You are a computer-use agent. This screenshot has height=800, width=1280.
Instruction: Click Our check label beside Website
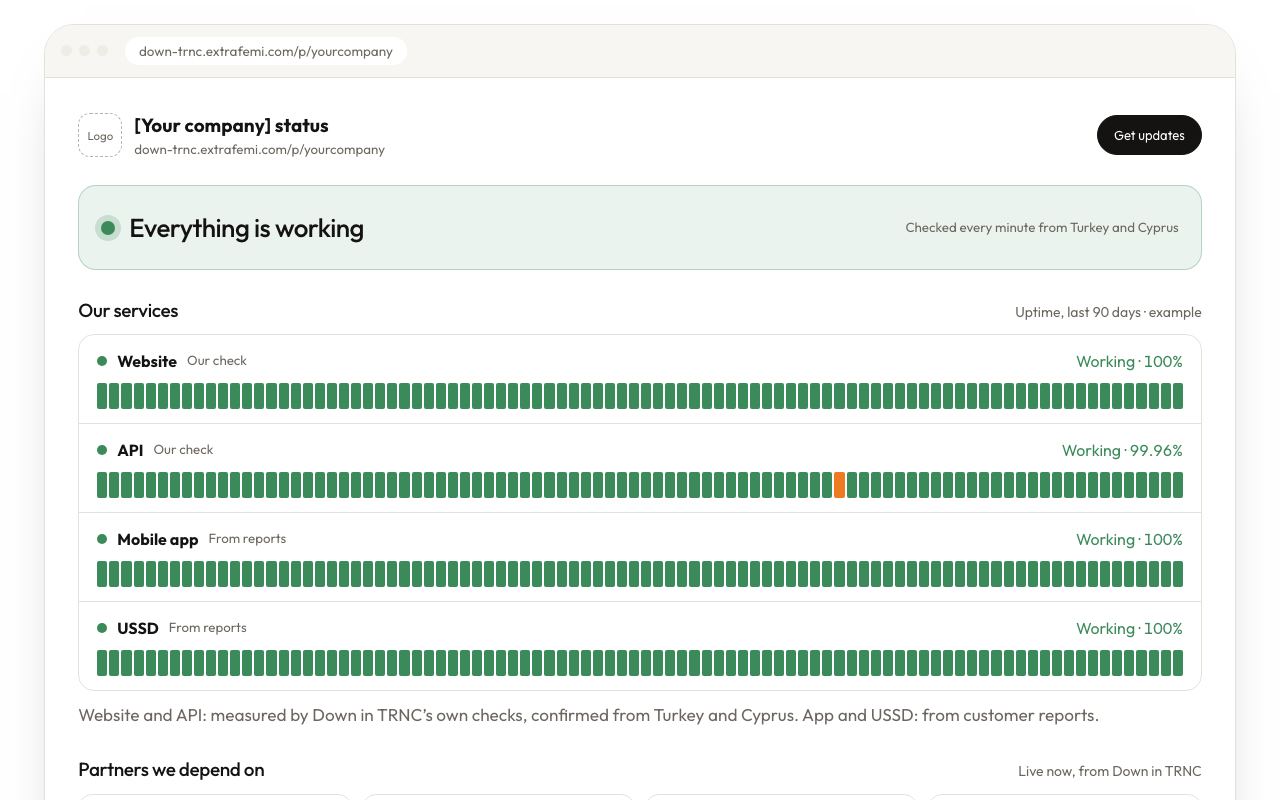tap(217, 360)
